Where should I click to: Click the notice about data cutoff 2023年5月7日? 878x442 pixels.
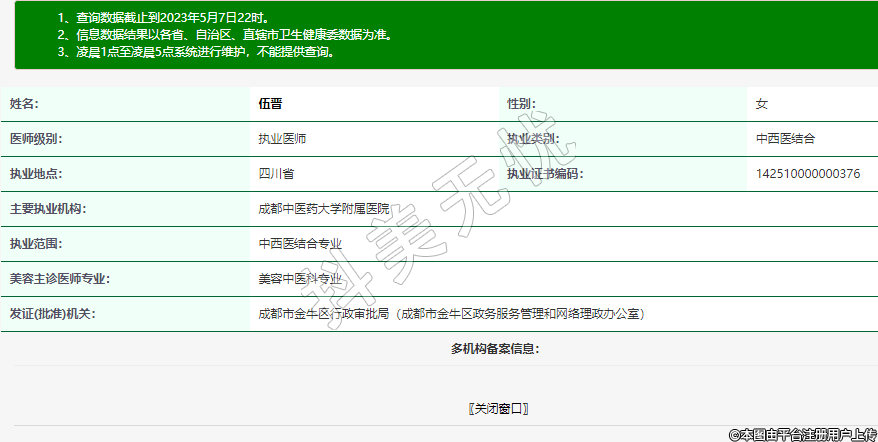[x=164, y=18]
